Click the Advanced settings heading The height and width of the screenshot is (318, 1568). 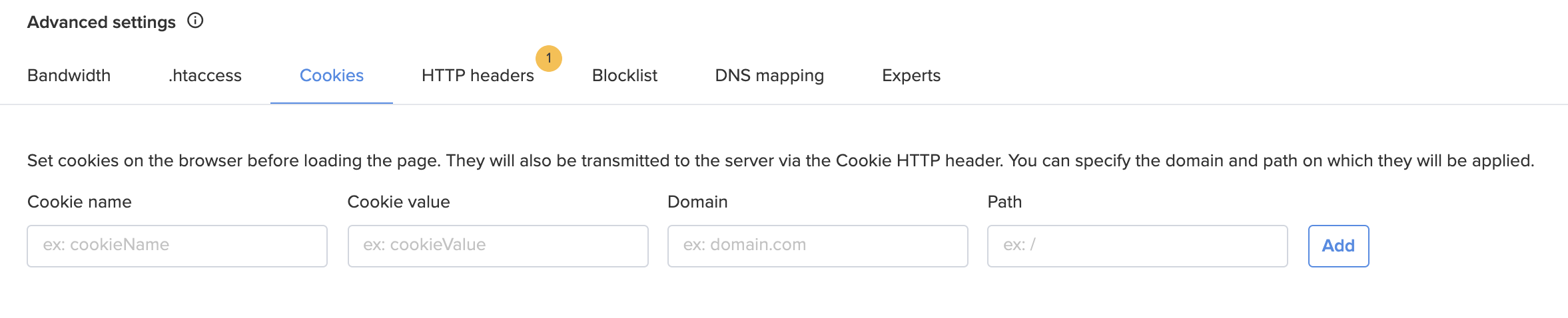(x=101, y=22)
